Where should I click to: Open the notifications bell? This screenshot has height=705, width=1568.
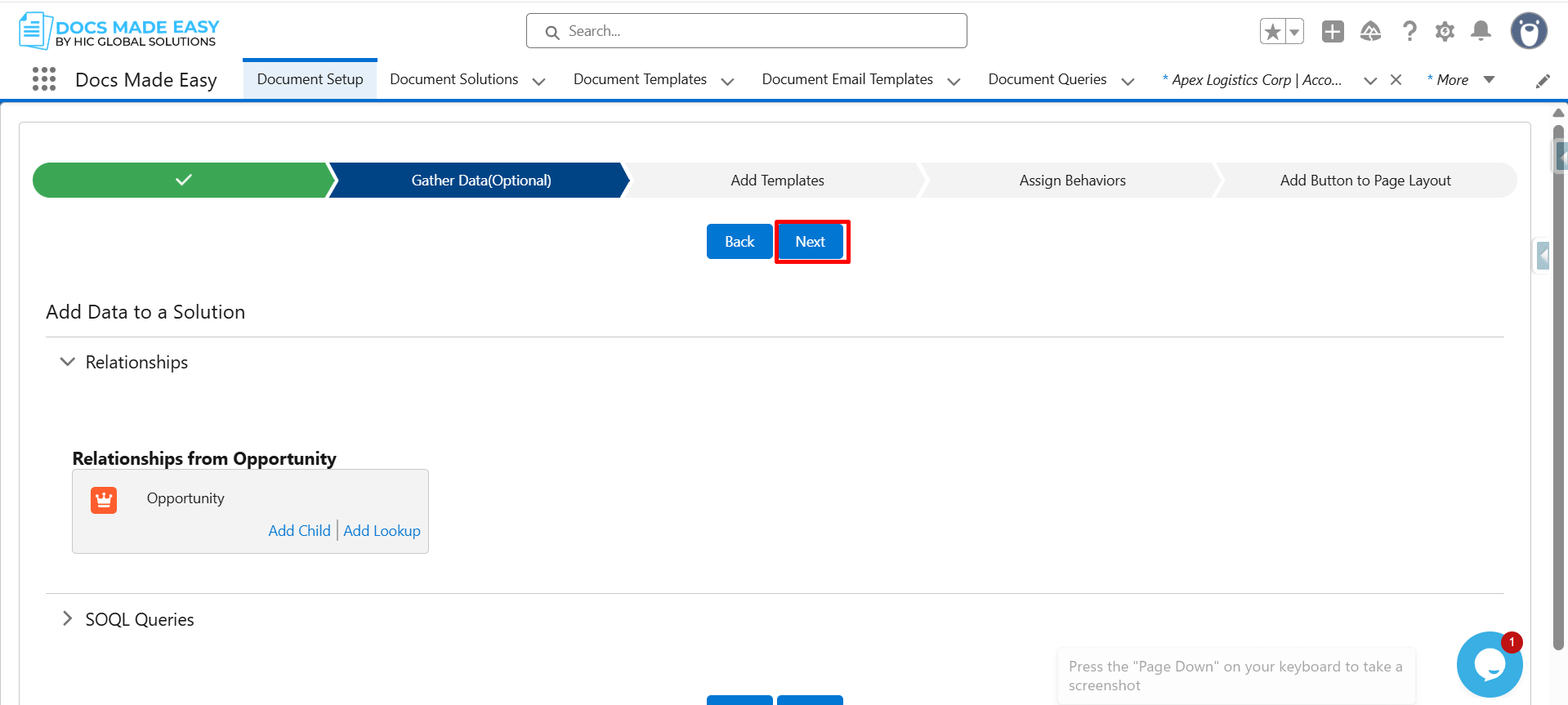pos(1481,32)
